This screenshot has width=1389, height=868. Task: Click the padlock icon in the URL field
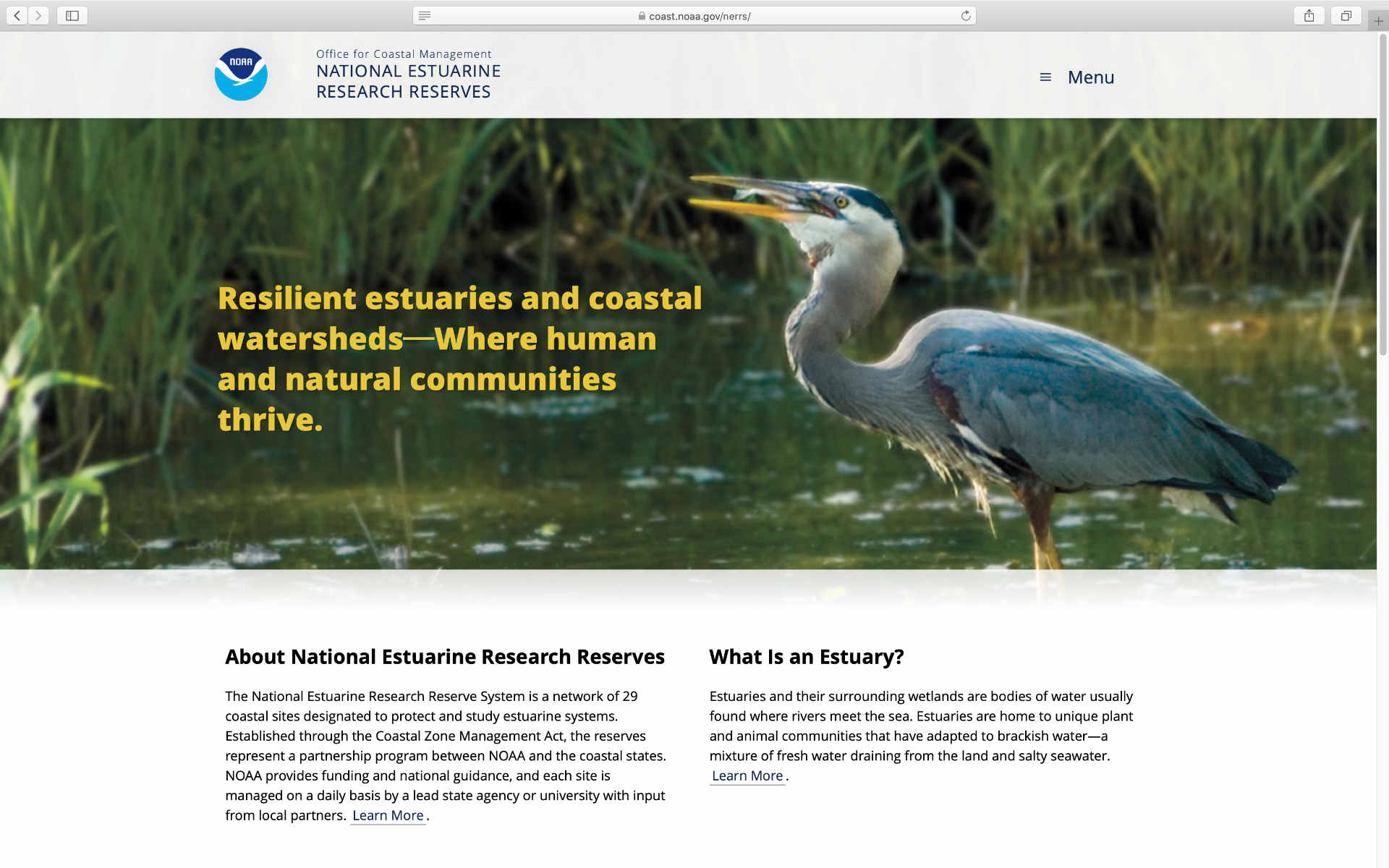(x=642, y=16)
